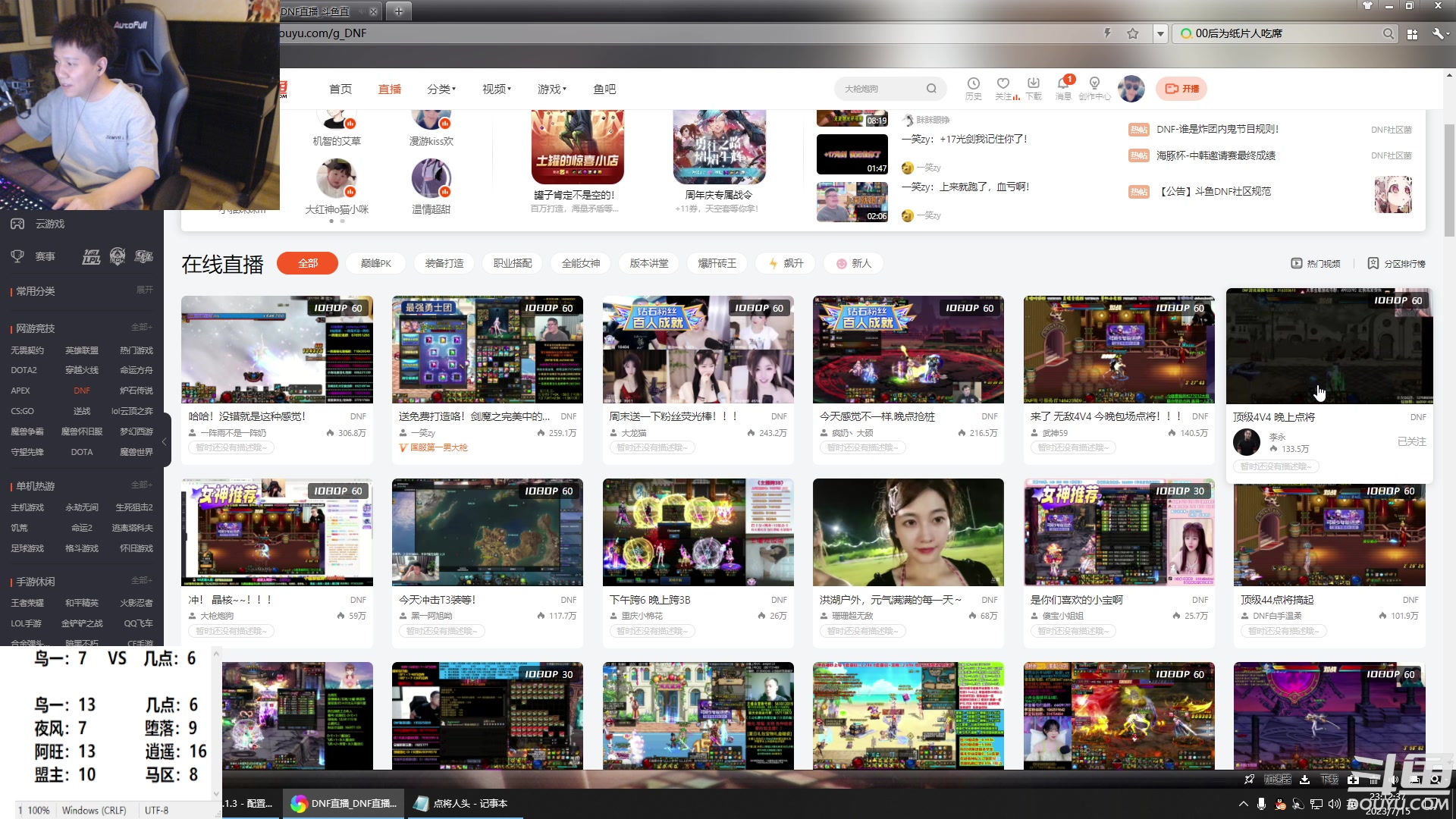Screen dimensions: 1456x819
Task: Select the 新人 filter tab
Action: (x=854, y=263)
